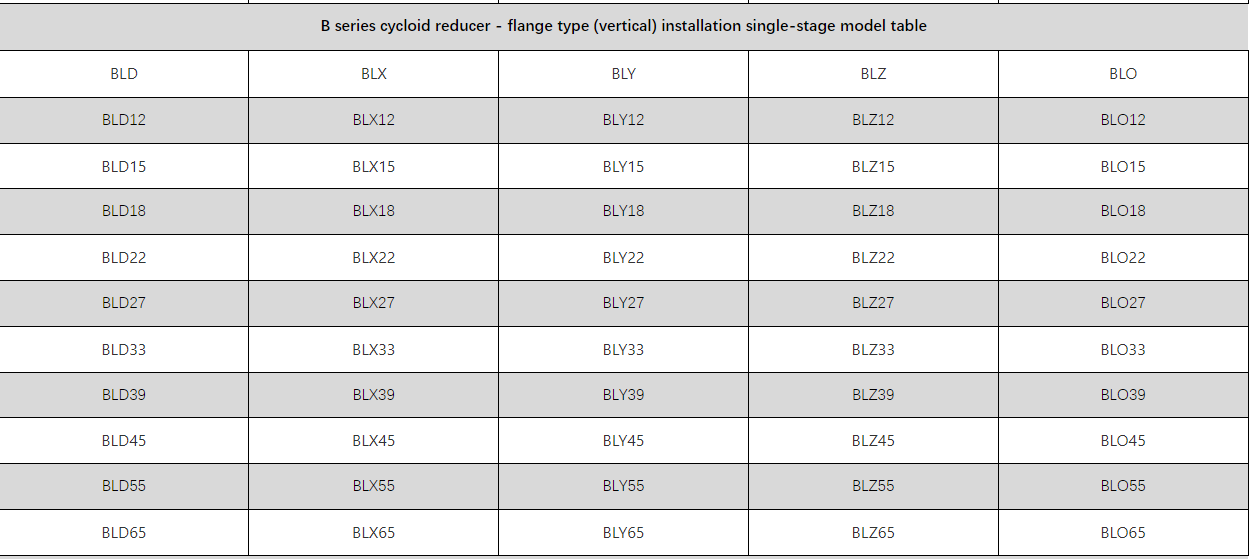Click the BLY column header
The height and width of the screenshot is (559, 1249).
pyautogui.click(x=623, y=74)
